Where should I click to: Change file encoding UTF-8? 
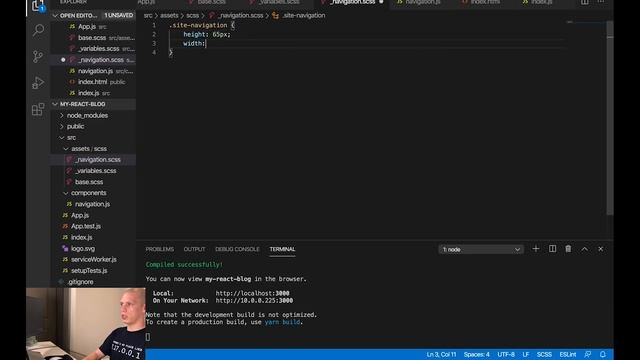[x=506, y=354]
